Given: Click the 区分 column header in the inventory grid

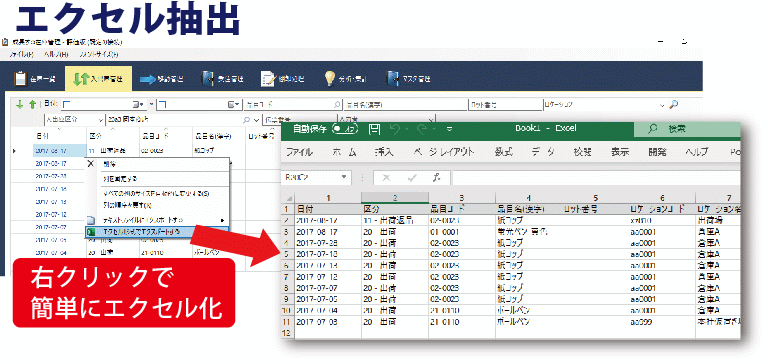Looking at the screenshot, I should tap(112, 135).
